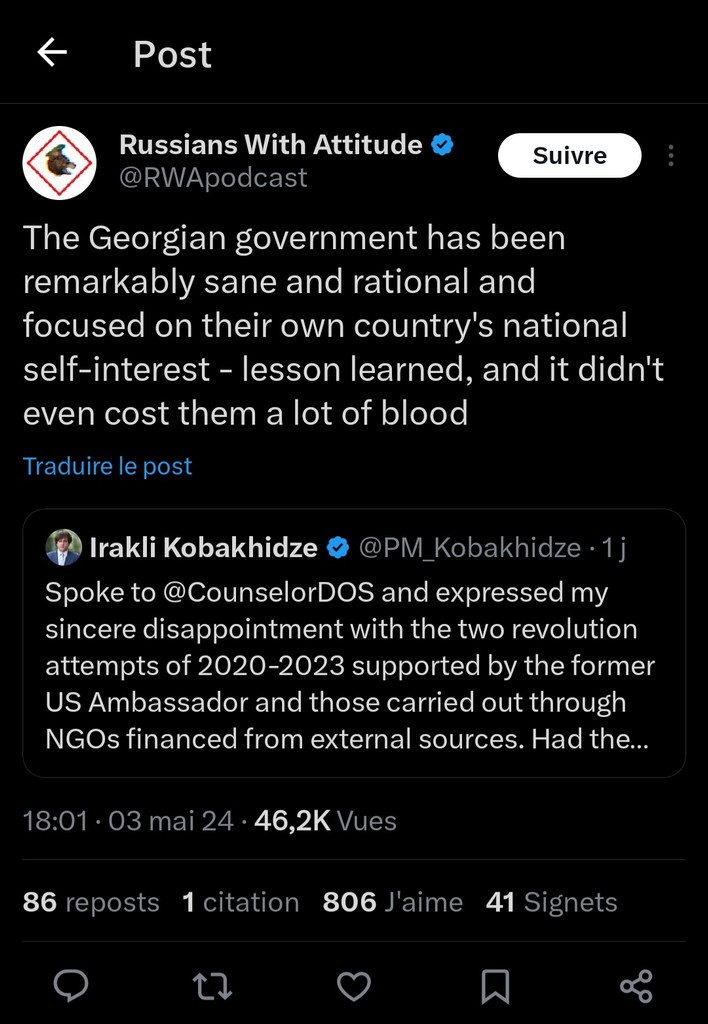This screenshot has width=708, height=1024.
Task: Open the @RWApodcast handle
Action: click(213, 178)
